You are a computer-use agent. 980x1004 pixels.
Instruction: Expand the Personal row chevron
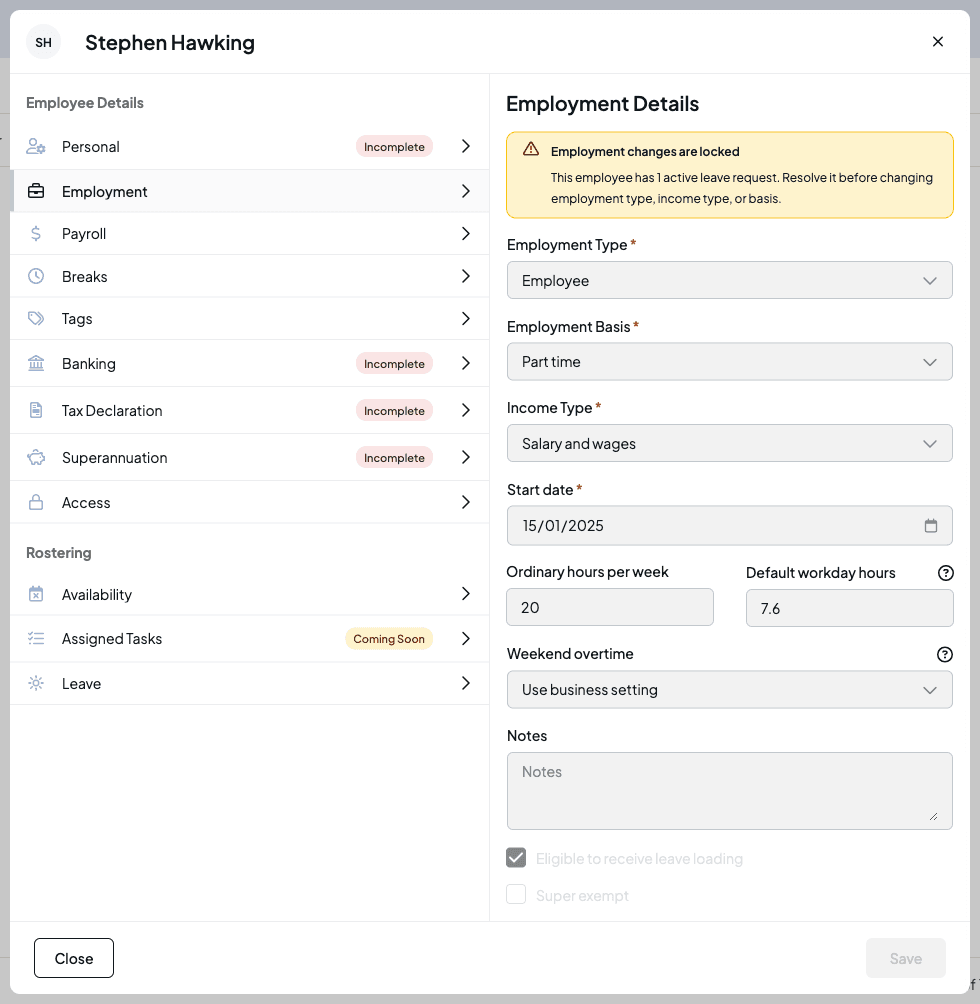(466, 147)
